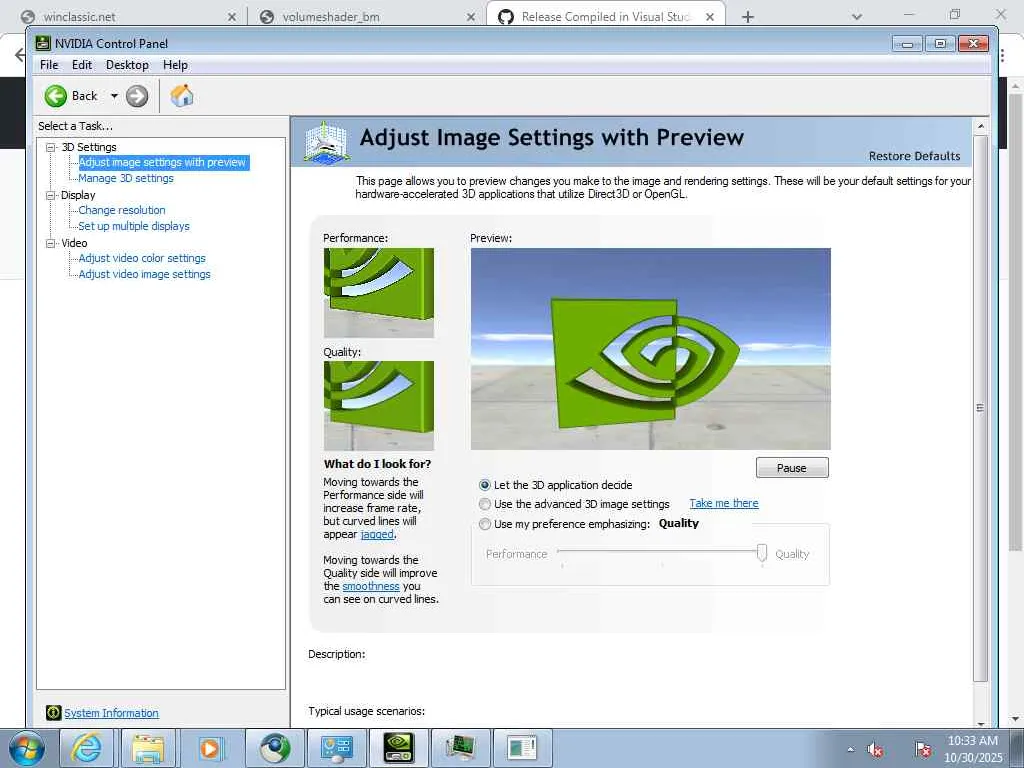
Task: Collapse the 3D Settings tree node
Action: coord(50,148)
